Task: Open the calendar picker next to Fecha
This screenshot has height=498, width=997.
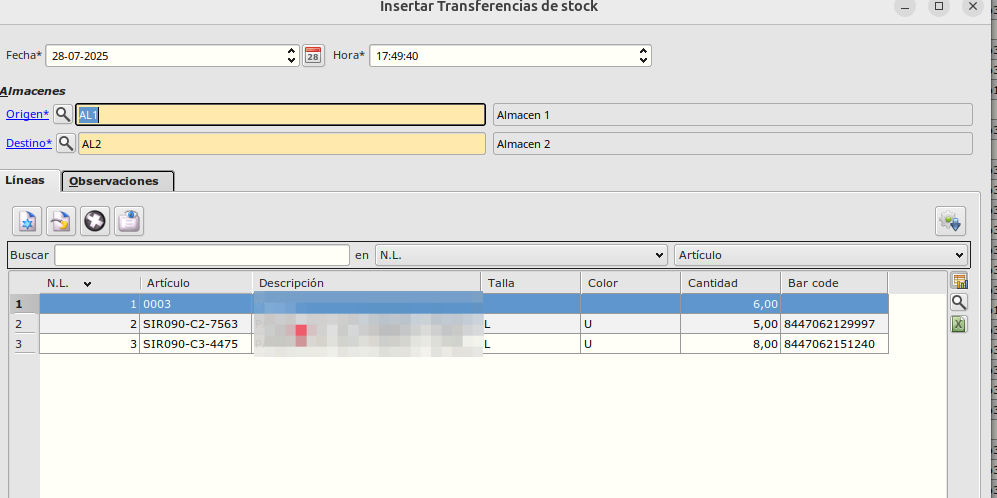Action: (313, 56)
